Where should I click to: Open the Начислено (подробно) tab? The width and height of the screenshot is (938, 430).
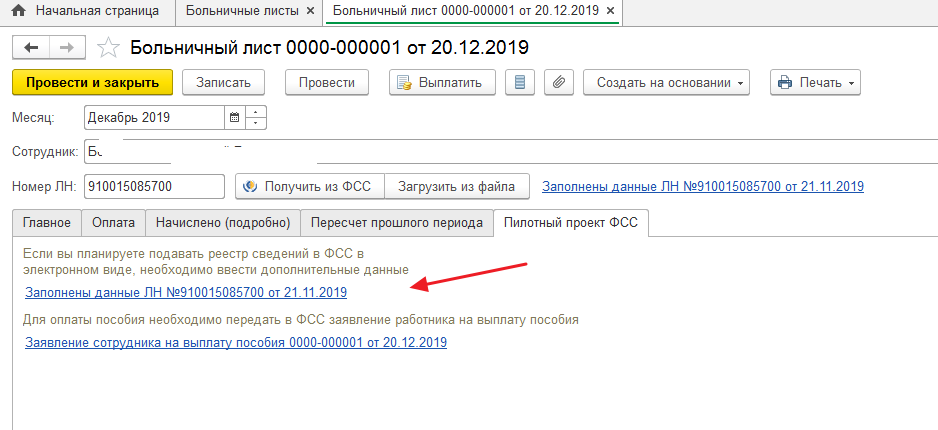pyautogui.click(x=223, y=222)
